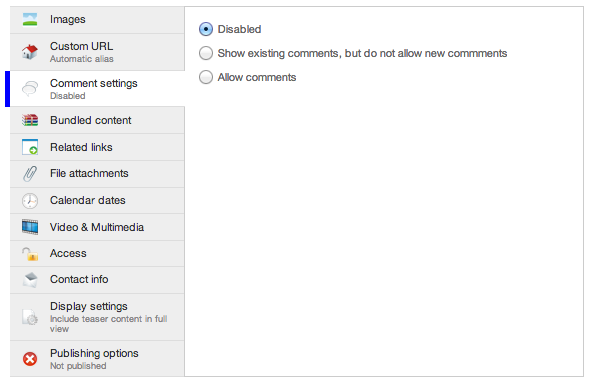594x383 pixels.
Task: Click the Bundled content archive icon
Action: point(30,120)
